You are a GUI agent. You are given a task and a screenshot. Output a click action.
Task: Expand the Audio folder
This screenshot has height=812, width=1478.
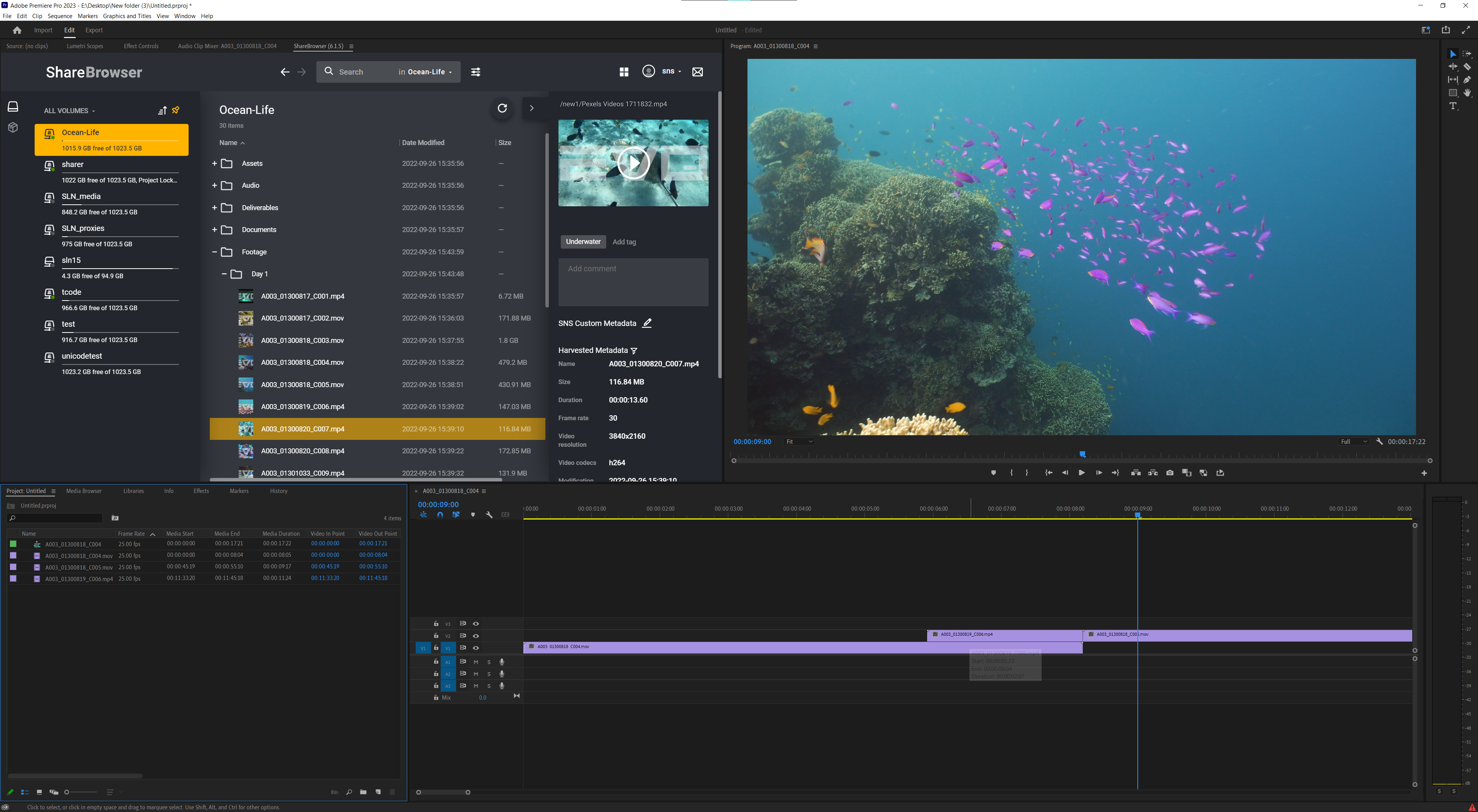coord(215,185)
